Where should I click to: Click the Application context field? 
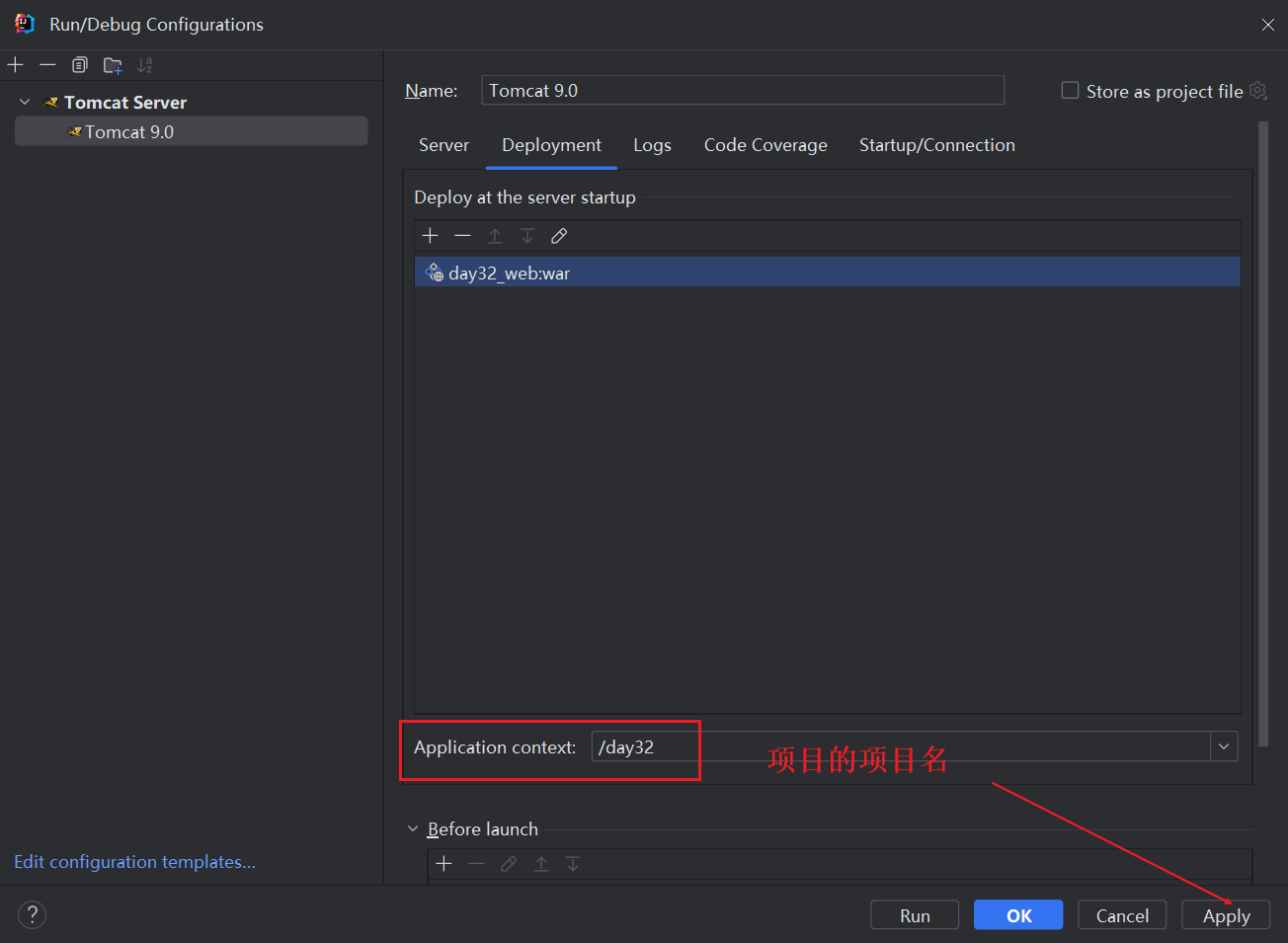coord(901,747)
